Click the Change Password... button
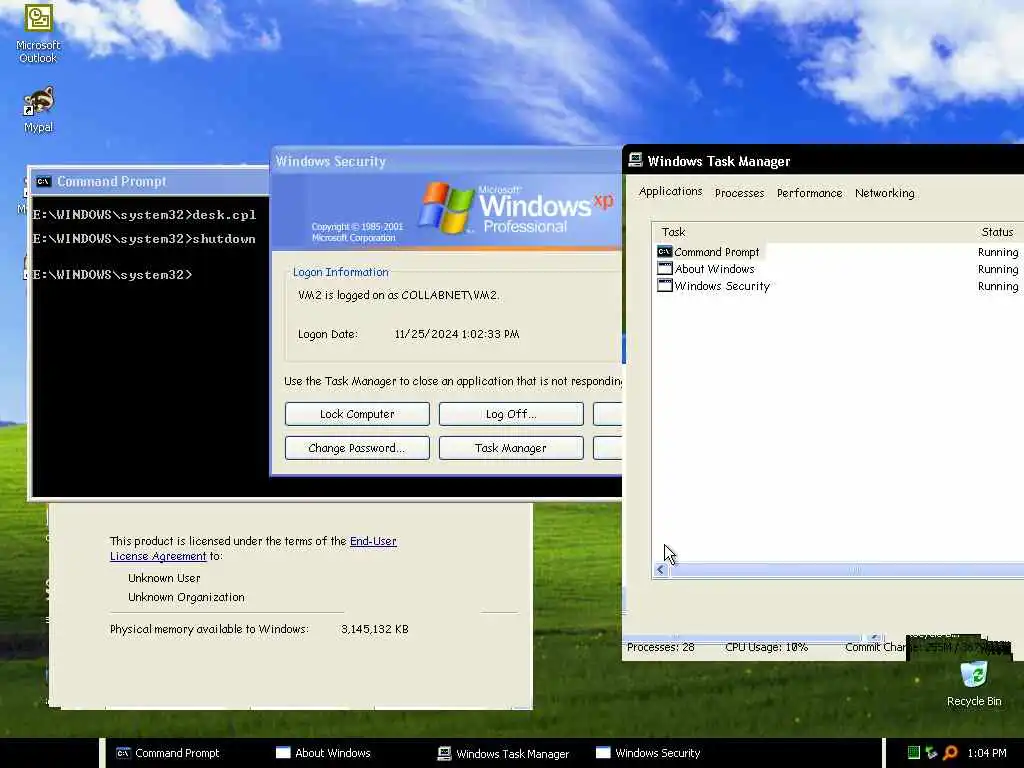Viewport: 1024px width, 768px height. (x=357, y=448)
